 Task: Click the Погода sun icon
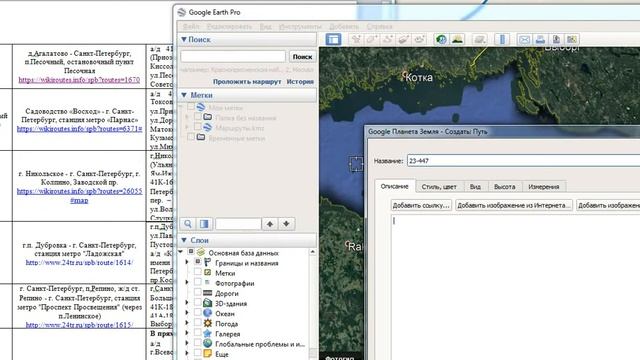click(x=207, y=323)
